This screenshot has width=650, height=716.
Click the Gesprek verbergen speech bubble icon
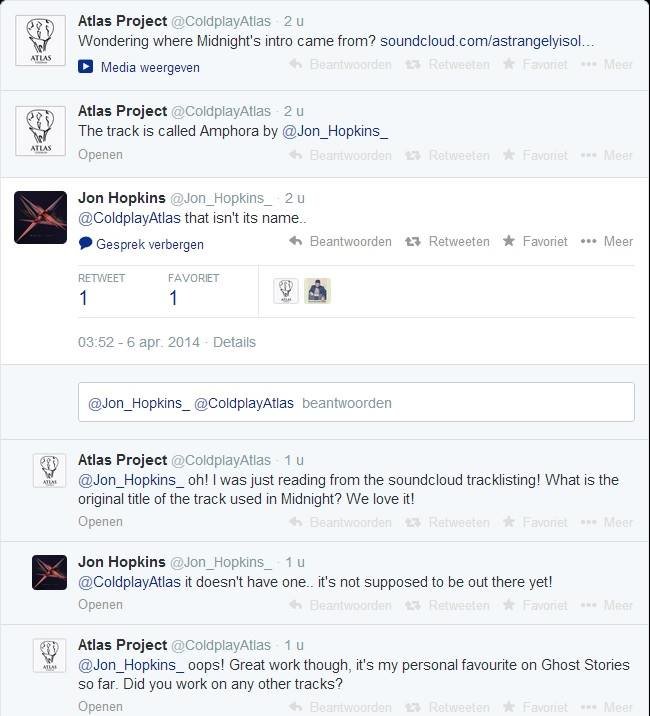85,243
